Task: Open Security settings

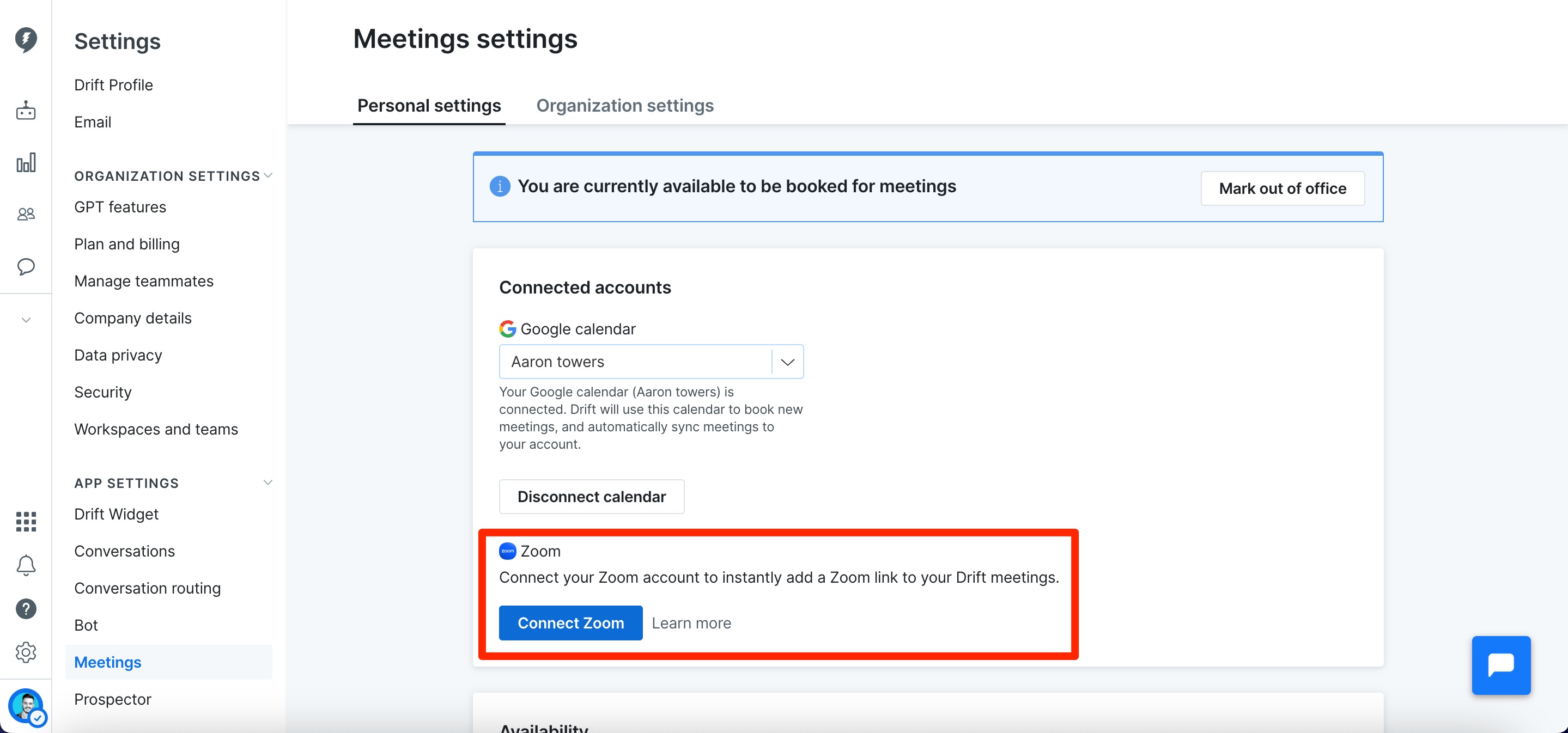Action: click(x=103, y=393)
